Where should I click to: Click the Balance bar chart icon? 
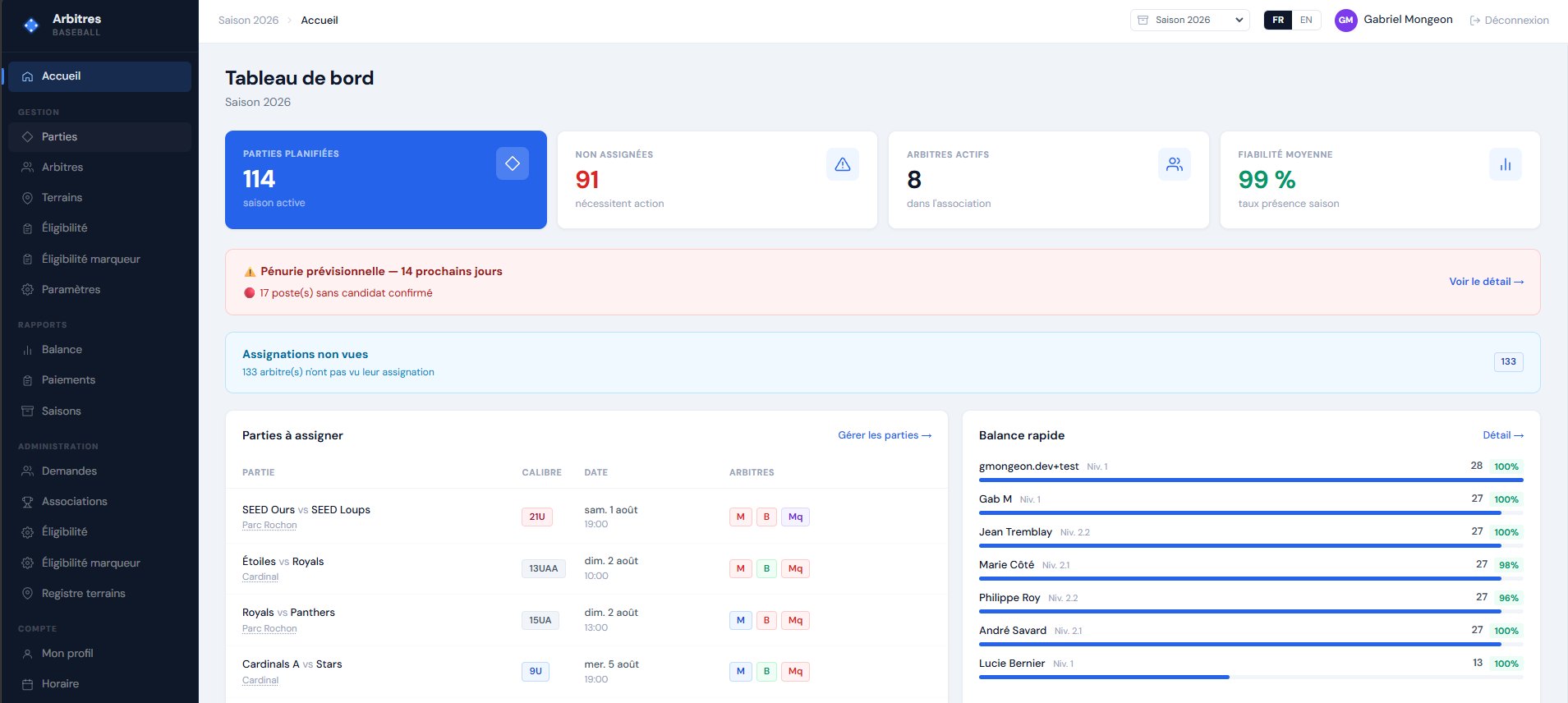tap(27, 350)
